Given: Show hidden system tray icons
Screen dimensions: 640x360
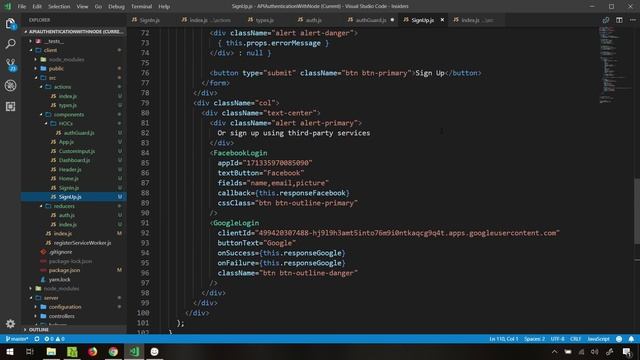Looking at the screenshot, I should [554, 352].
